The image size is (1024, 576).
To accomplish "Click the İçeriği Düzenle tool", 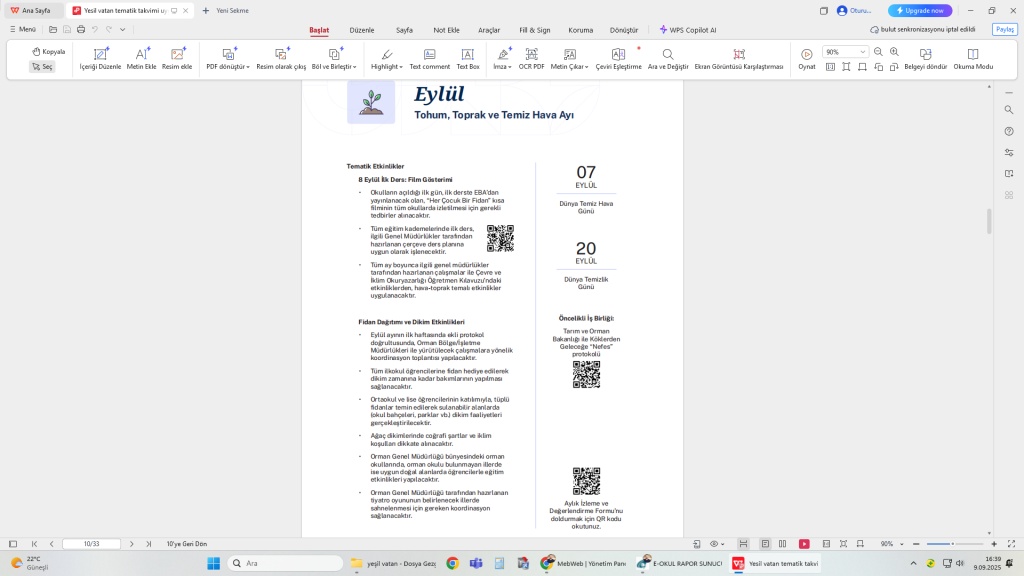I will 100,58.
